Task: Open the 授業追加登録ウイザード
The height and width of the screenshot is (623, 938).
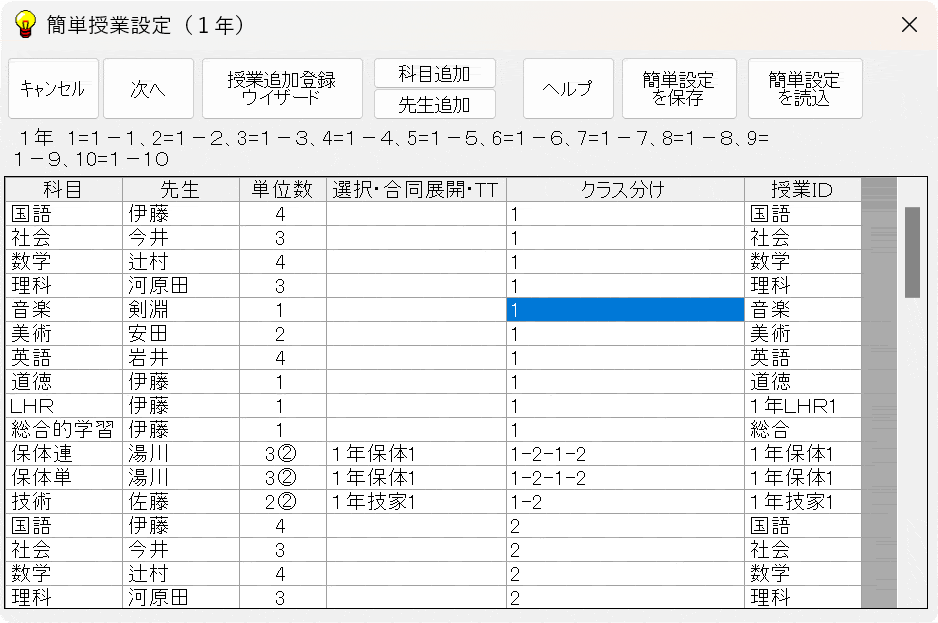Action: tap(280, 89)
